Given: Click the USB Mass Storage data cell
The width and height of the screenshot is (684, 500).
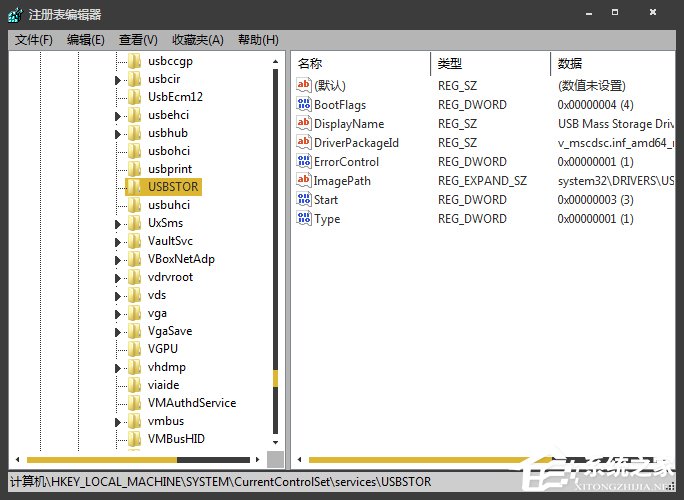Looking at the screenshot, I should pyautogui.click(x=616, y=124).
